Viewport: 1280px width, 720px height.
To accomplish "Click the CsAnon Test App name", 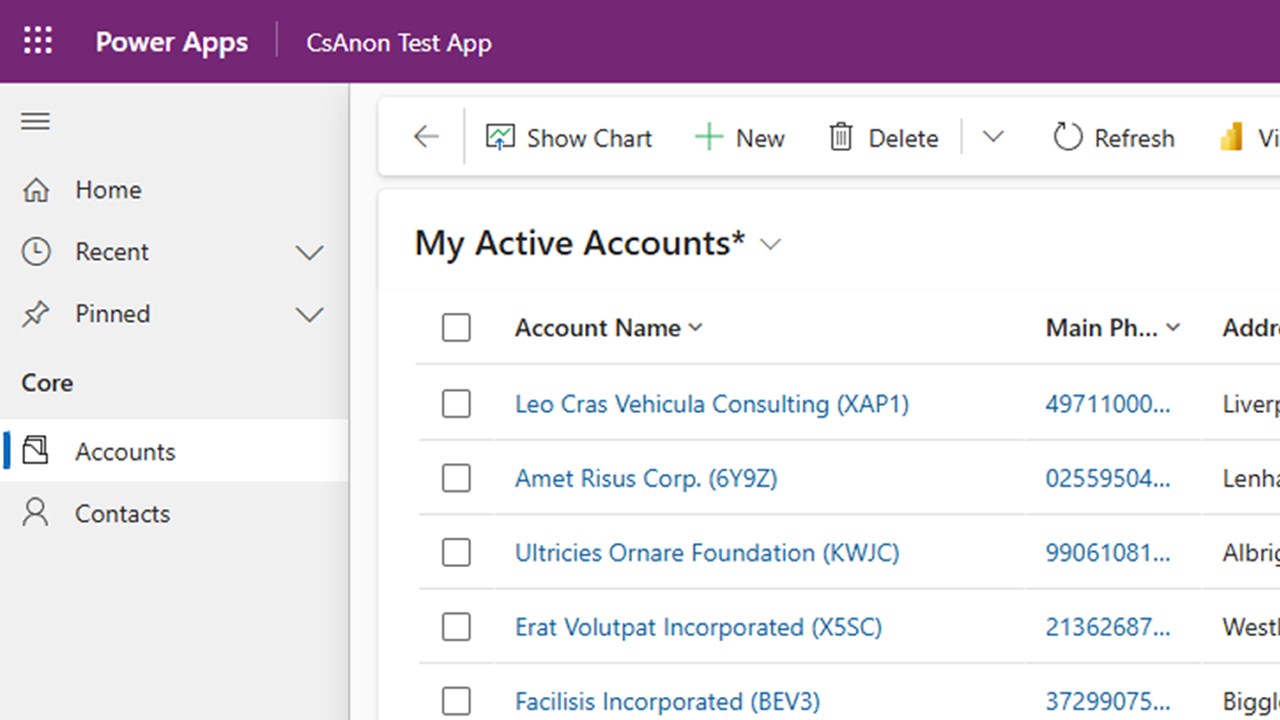I will click(399, 43).
